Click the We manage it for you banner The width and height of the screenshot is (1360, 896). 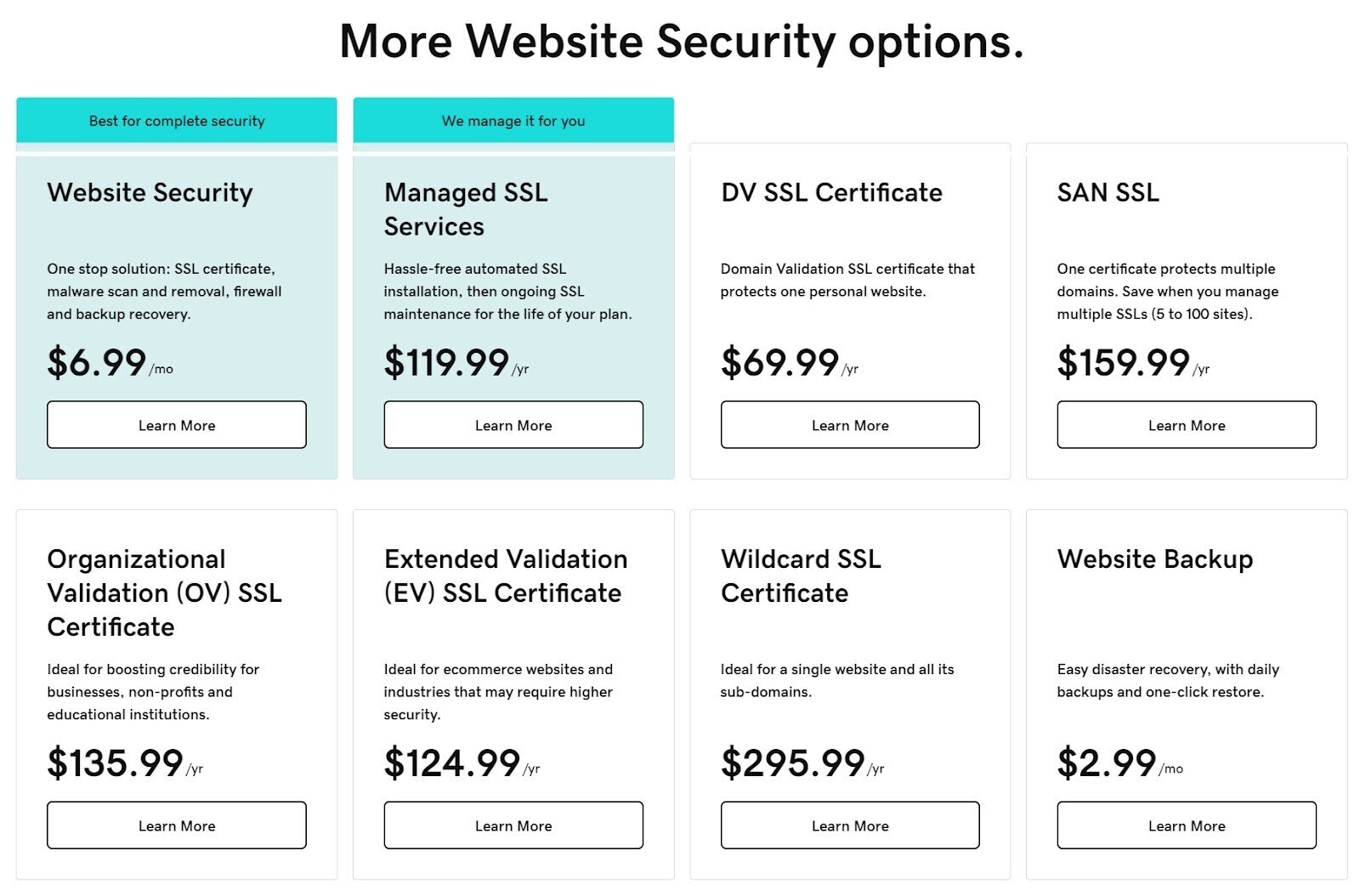pos(513,121)
